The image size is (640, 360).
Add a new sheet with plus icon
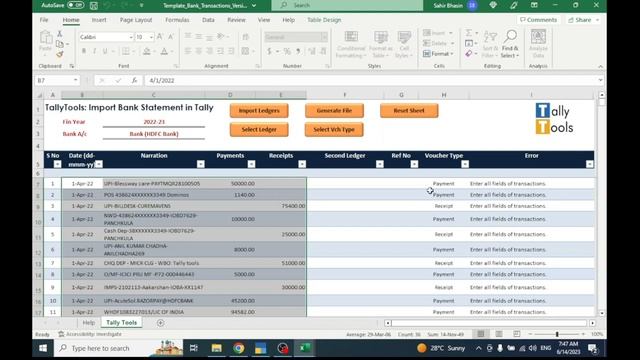coord(160,323)
